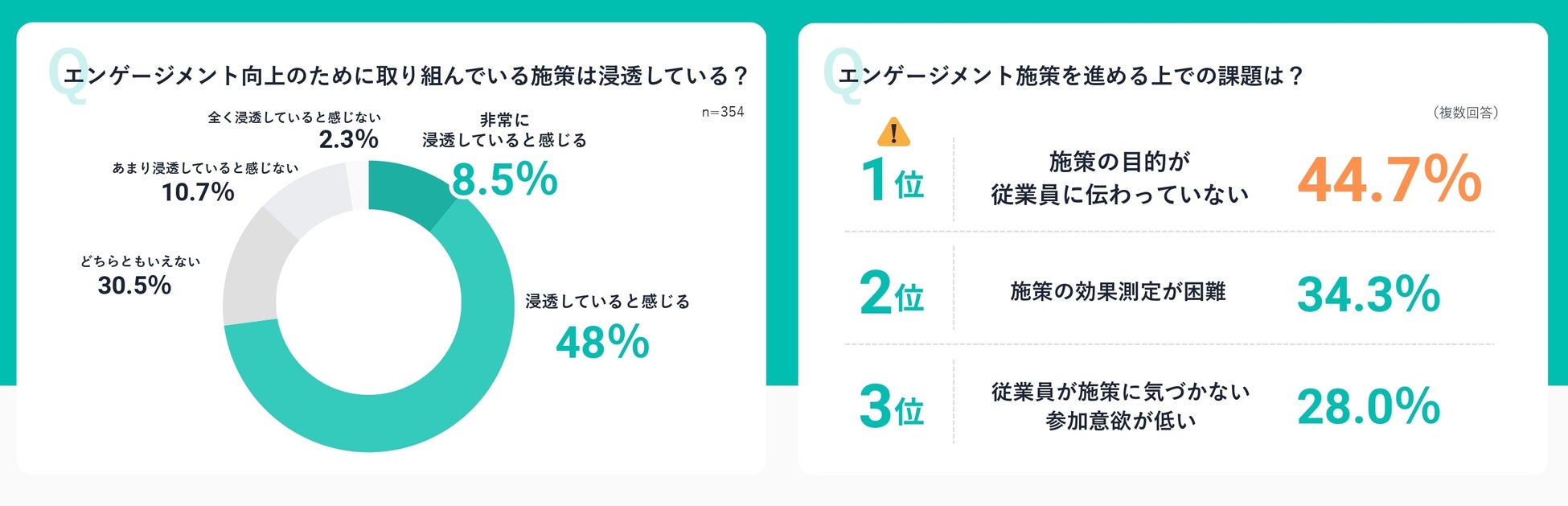Click the 48% percentage label
This screenshot has height=506, width=1568.
click(602, 342)
